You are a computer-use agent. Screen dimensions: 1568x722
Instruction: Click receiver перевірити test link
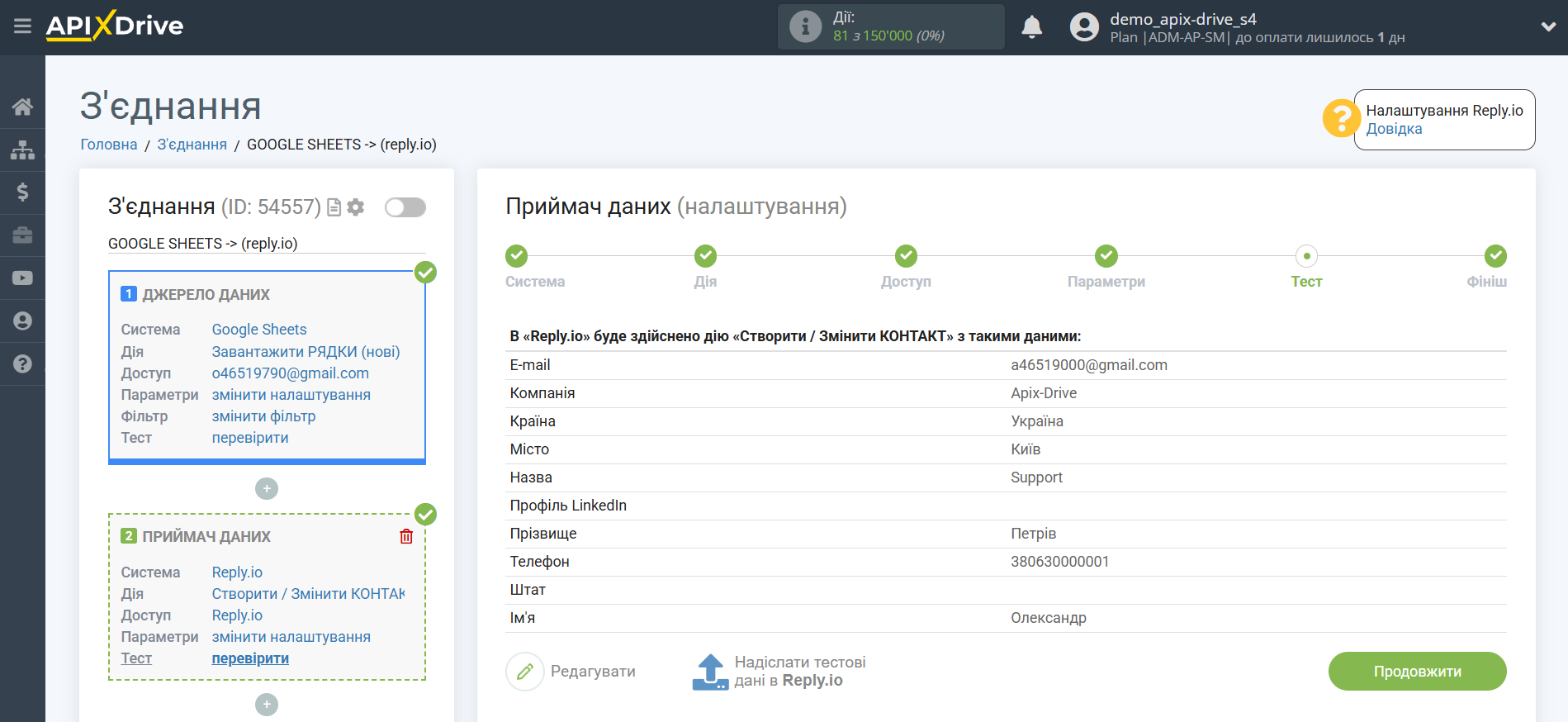tap(250, 658)
